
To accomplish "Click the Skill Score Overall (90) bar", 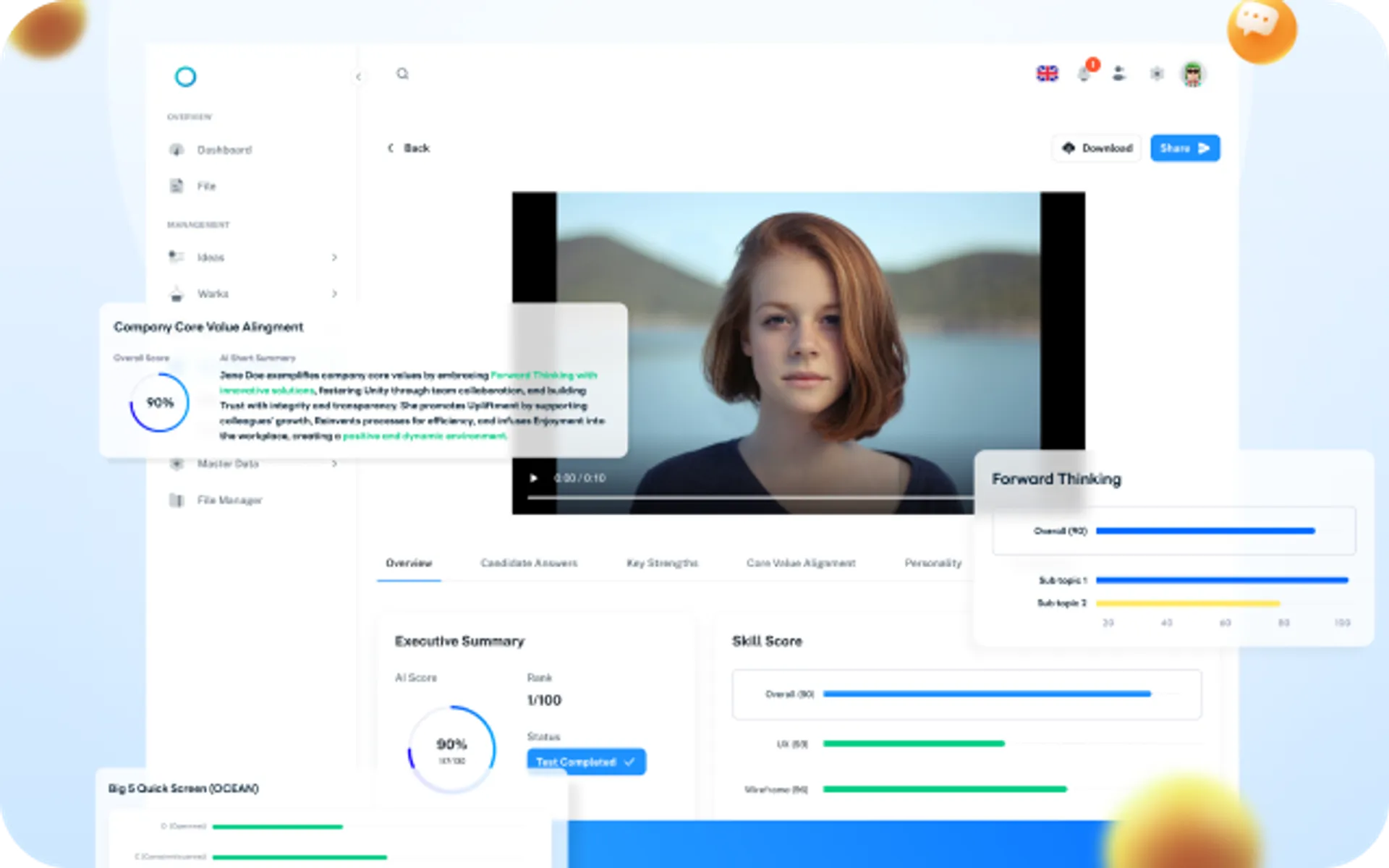I will click(987, 694).
